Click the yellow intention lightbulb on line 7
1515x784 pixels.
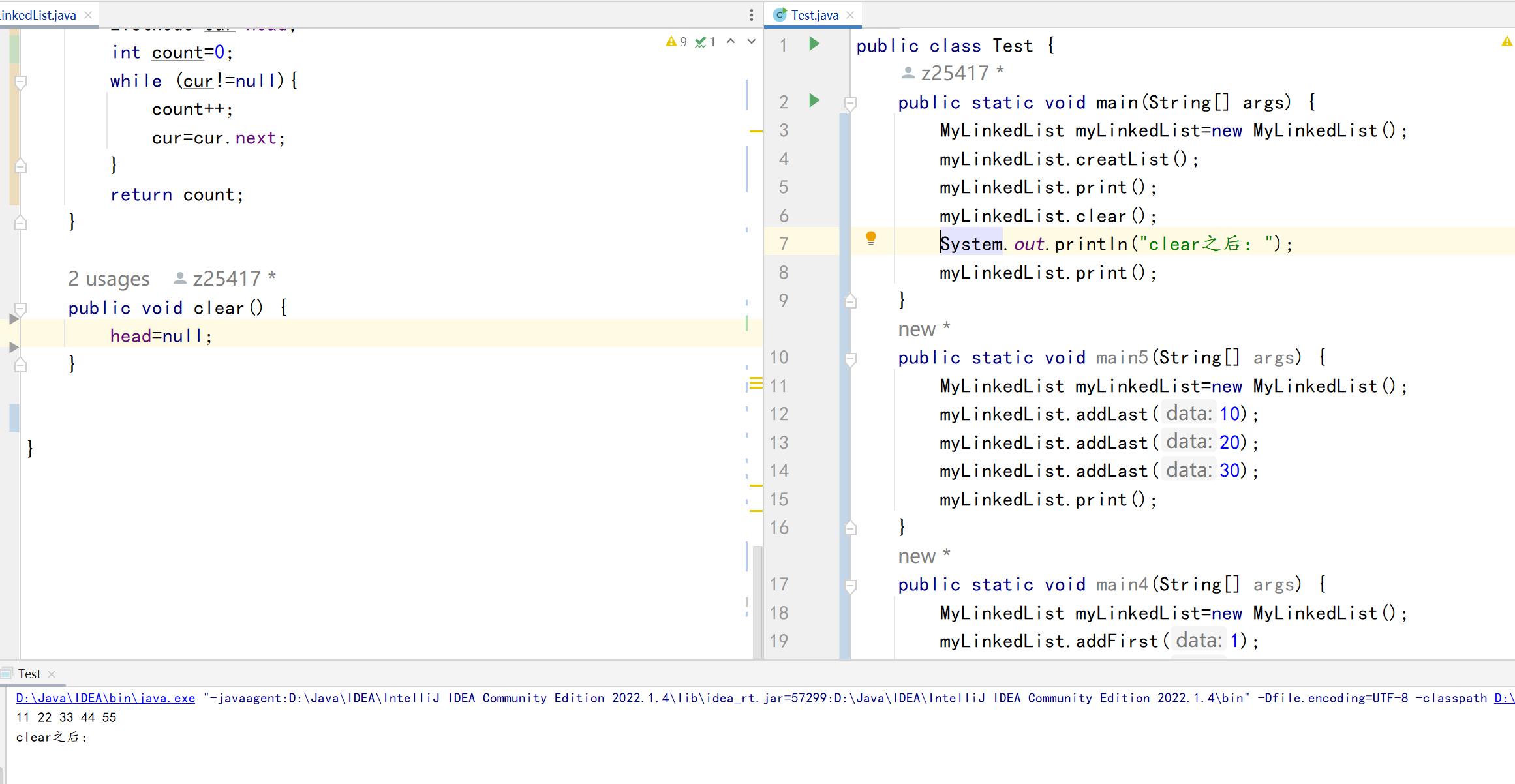(x=871, y=239)
